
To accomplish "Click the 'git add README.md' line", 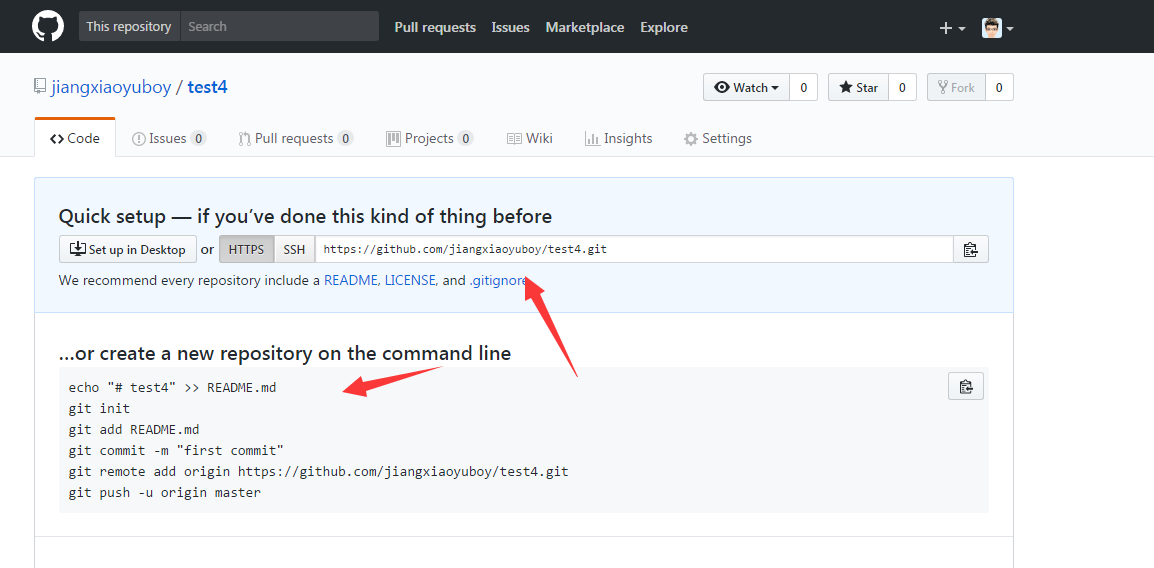I will (134, 430).
